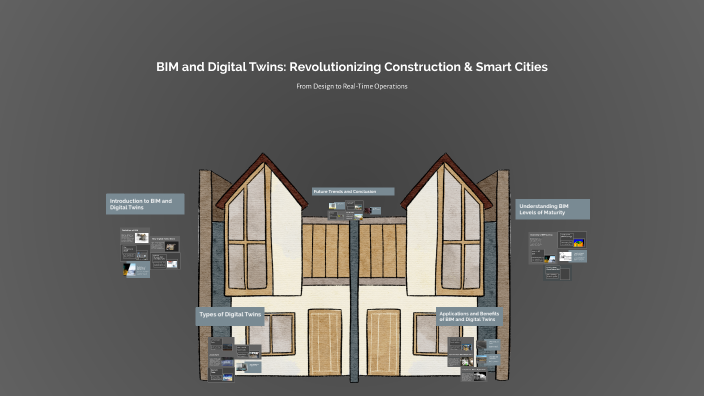Open the slide thumbnail with rainbow heatmap image
This screenshot has width=704, height=396.
pyautogui.click(x=572, y=240)
